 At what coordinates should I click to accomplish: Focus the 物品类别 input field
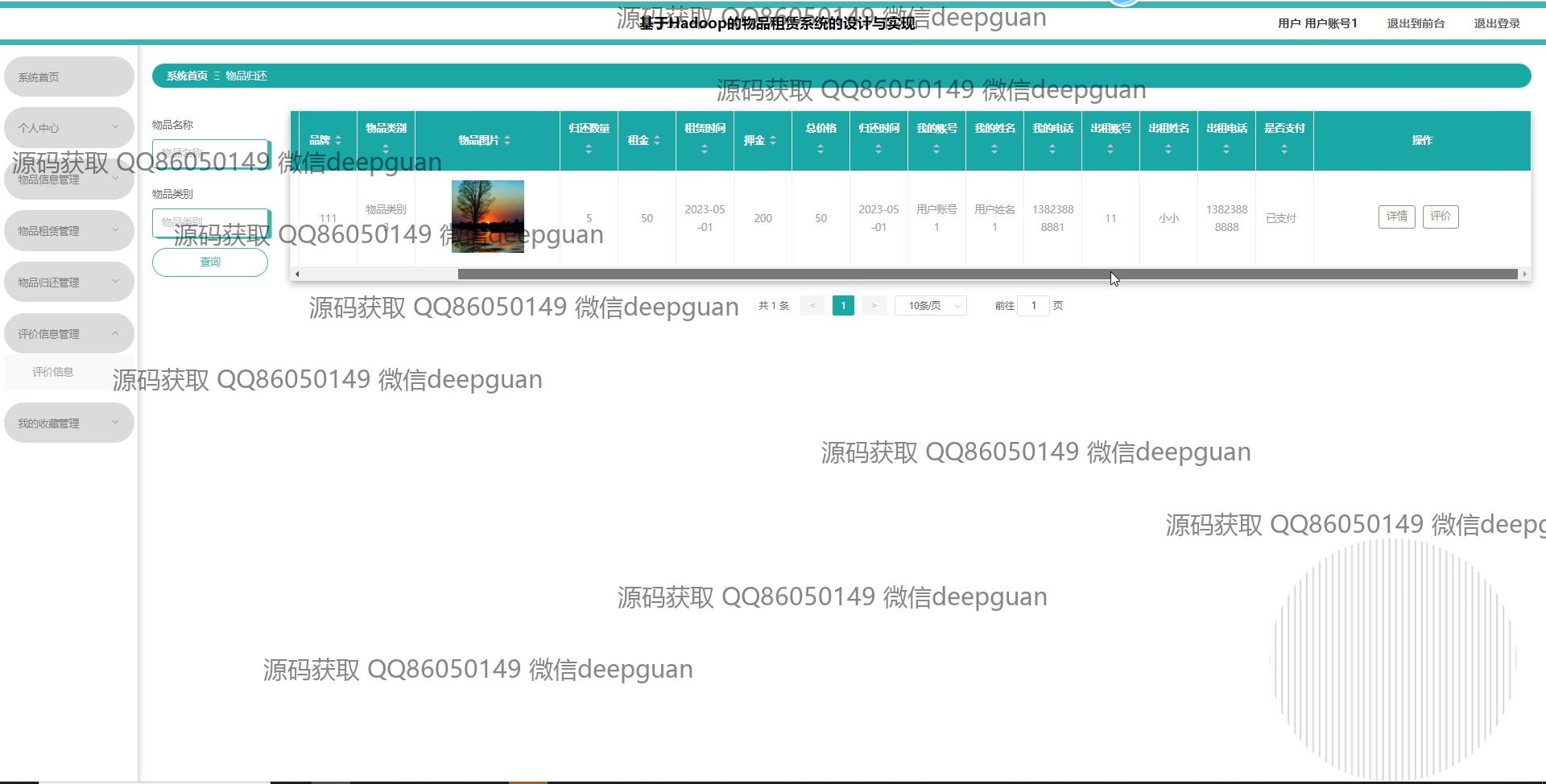point(210,222)
